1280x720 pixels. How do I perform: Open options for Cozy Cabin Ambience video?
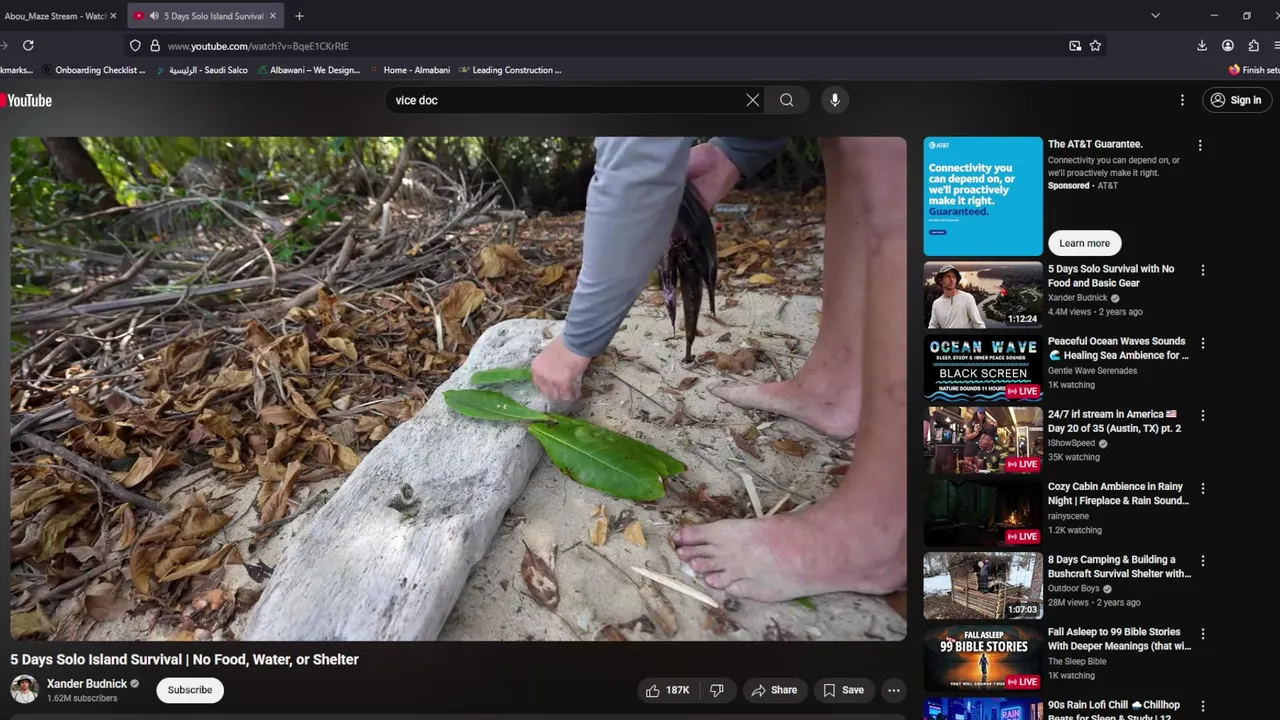pyautogui.click(x=1203, y=488)
